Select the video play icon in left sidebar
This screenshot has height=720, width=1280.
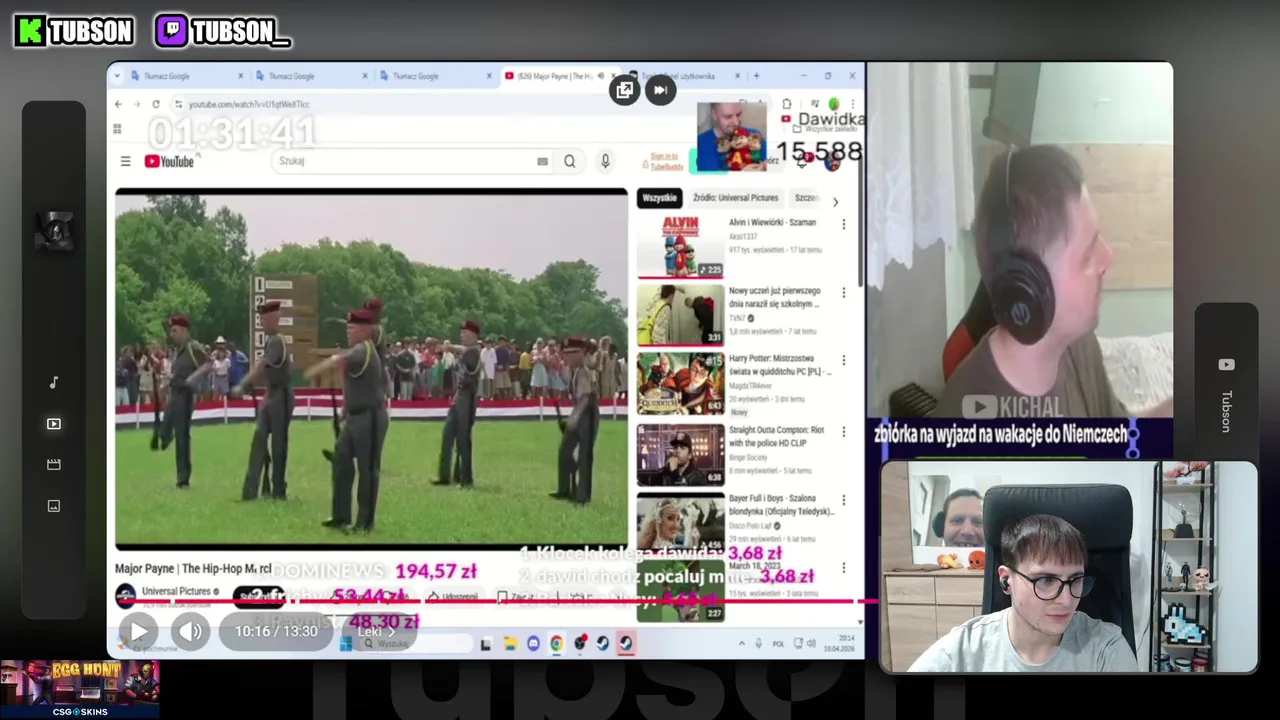point(54,424)
